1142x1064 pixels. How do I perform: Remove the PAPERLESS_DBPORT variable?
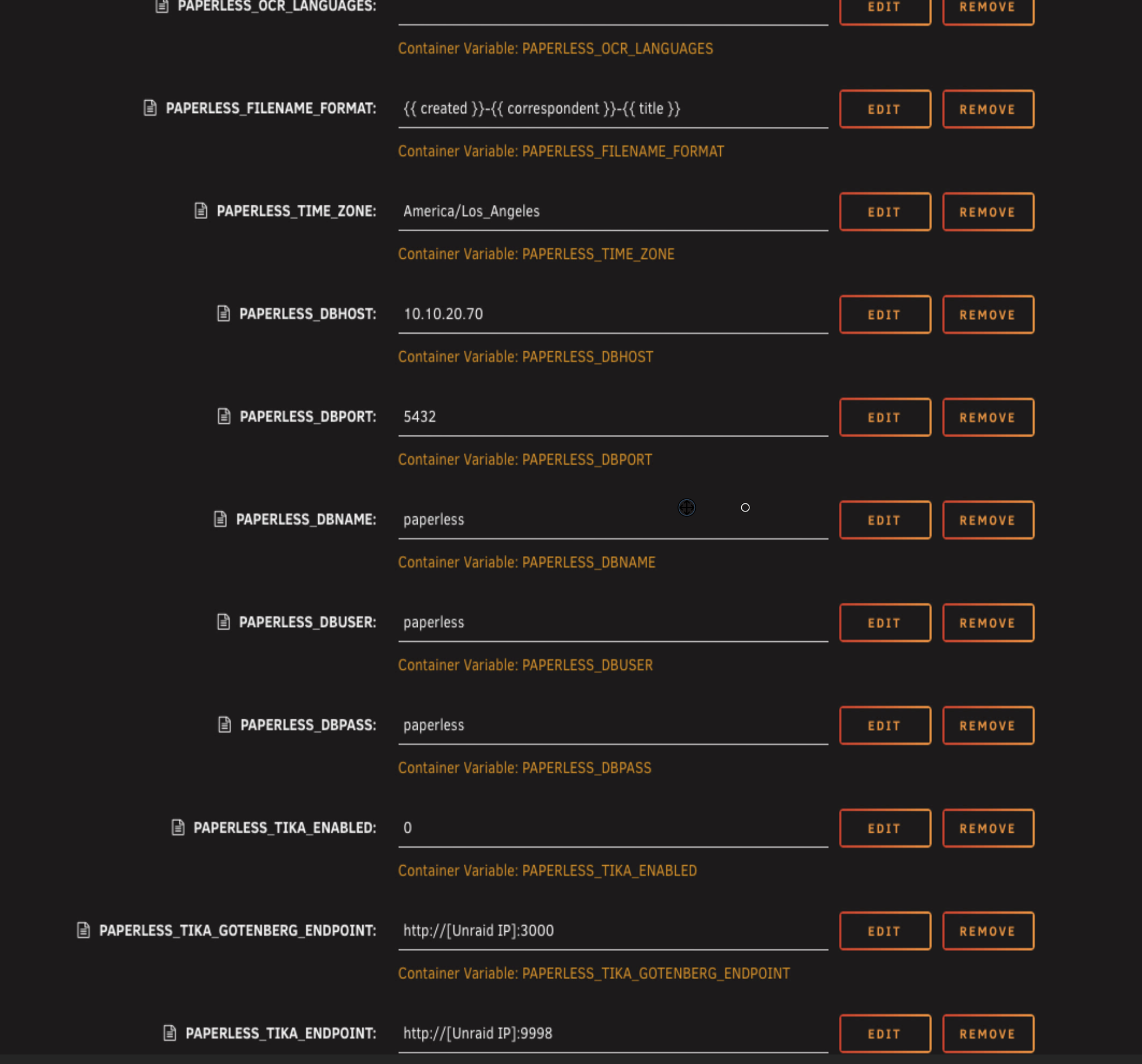click(x=988, y=417)
